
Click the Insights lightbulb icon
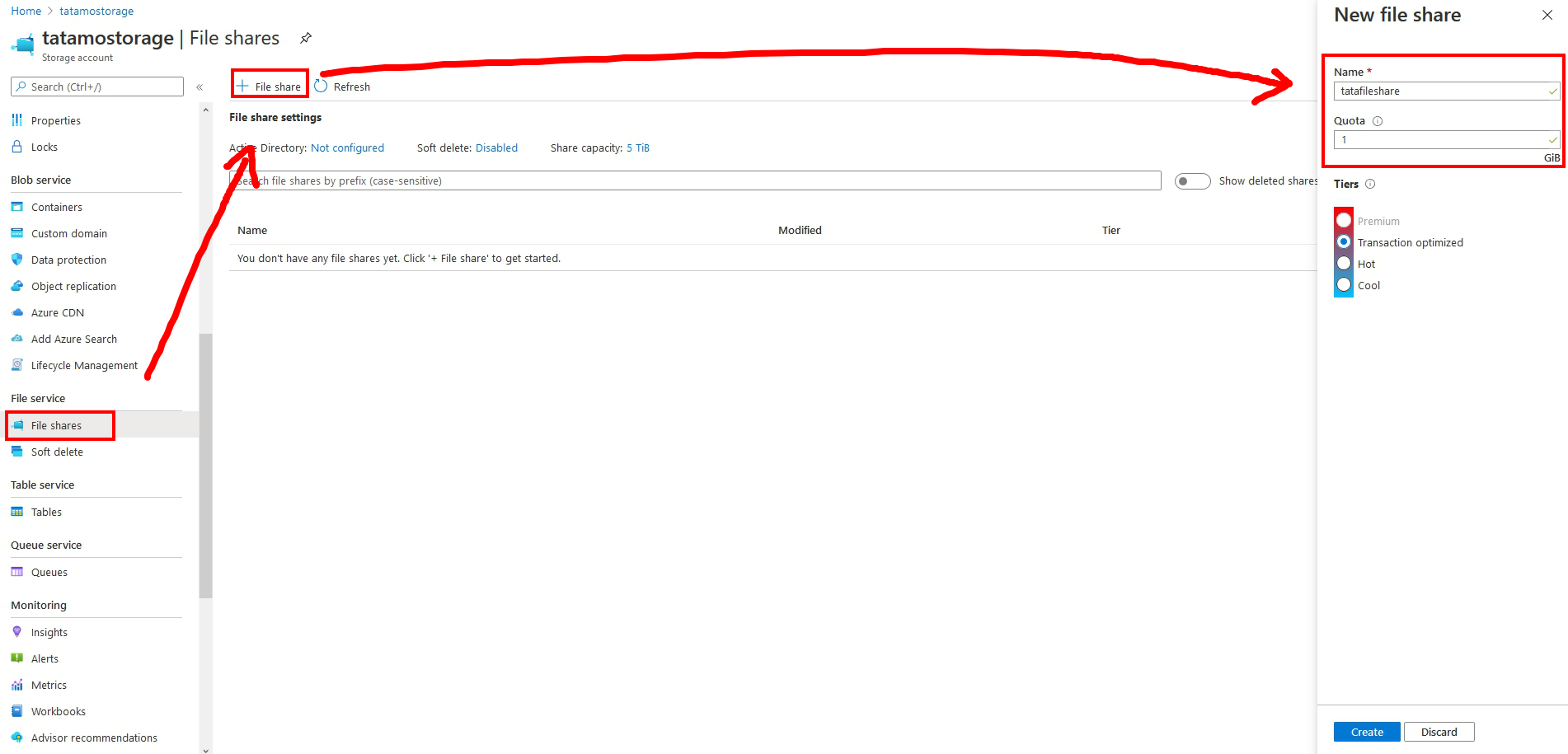tap(16, 632)
